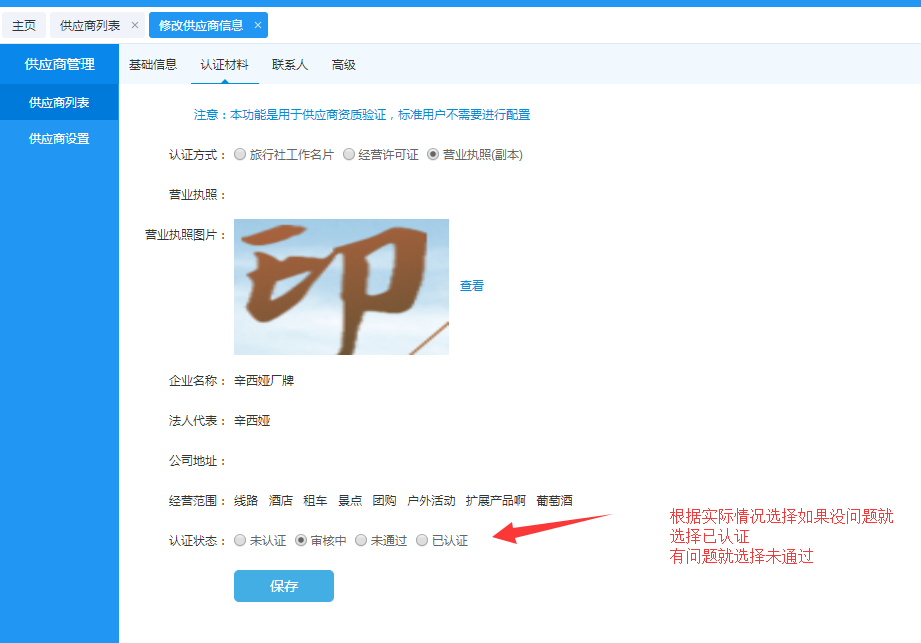Image resolution: width=921 pixels, height=643 pixels.
Task: Open the business license image thumbnail
Action: pos(341,287)
